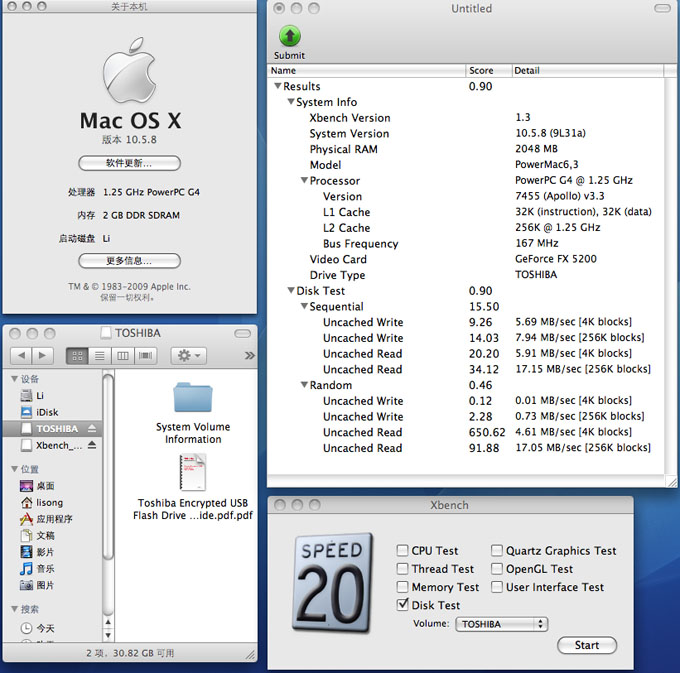The height and width of the screenshot is (673, 680).
Task: Collapse the Disk Test section
Action: point(291,291)
